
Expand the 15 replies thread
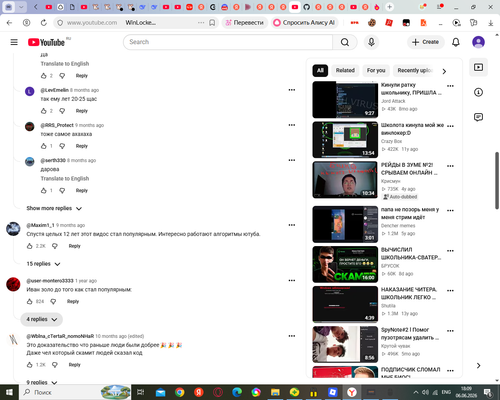(x=43, y=264)
